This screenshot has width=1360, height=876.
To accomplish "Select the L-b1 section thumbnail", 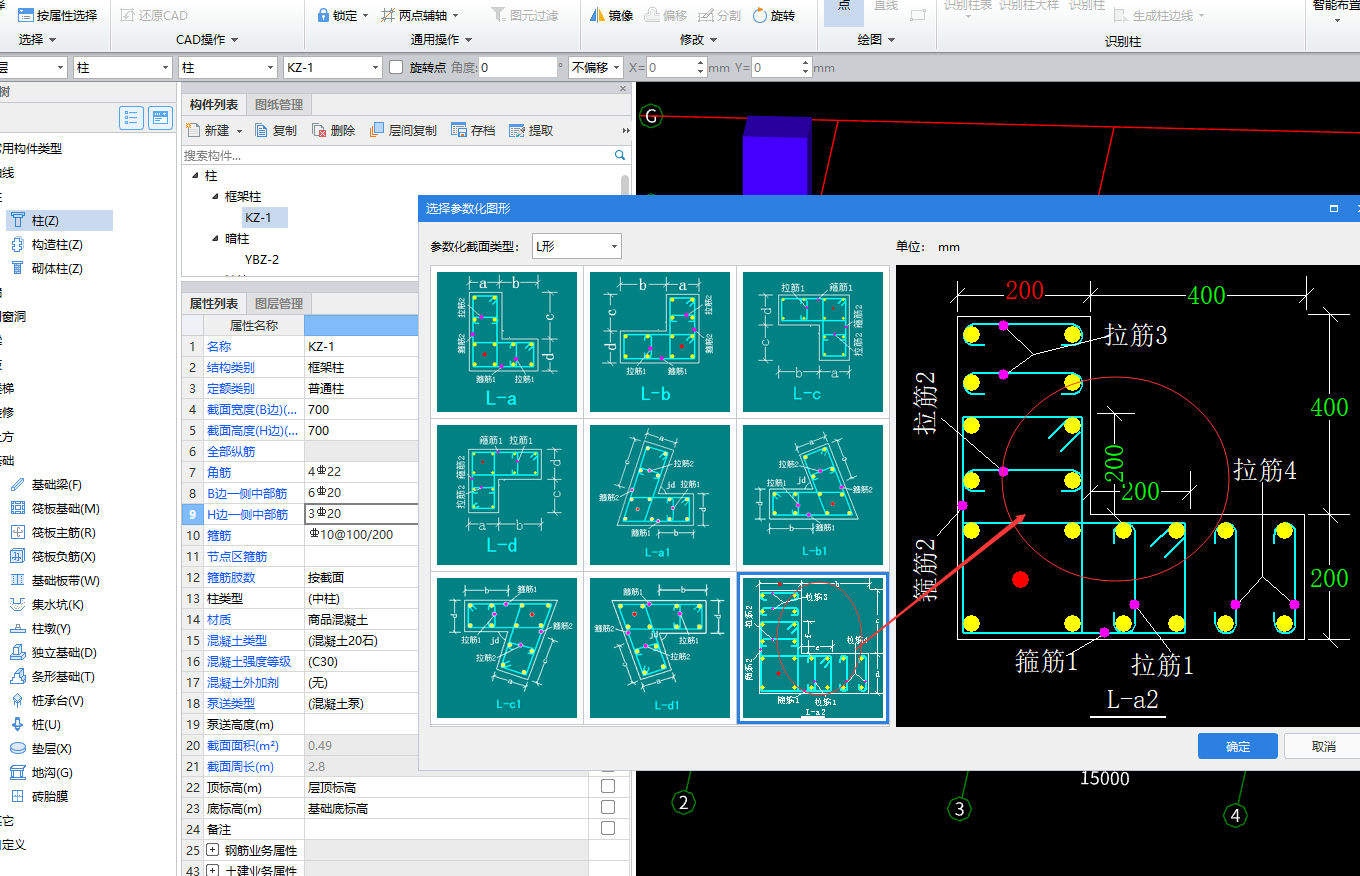I will tap(812, 494).
